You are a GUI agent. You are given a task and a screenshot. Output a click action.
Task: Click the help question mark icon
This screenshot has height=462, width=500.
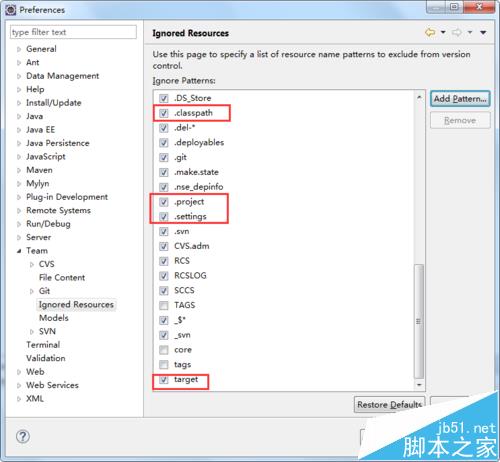[23, 436]
